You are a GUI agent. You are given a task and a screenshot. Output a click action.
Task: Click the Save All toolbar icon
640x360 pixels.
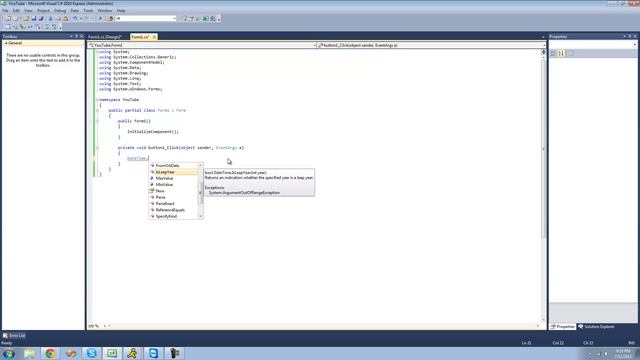point(41,19)
